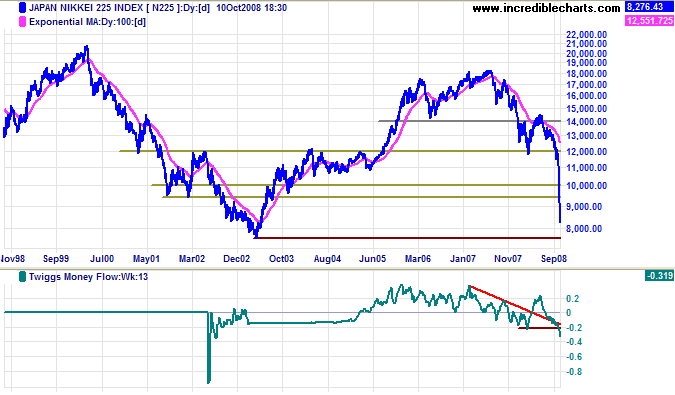Click the Jan07 date axis label
The width and height of the screenshot is (675, 395).
463,259
